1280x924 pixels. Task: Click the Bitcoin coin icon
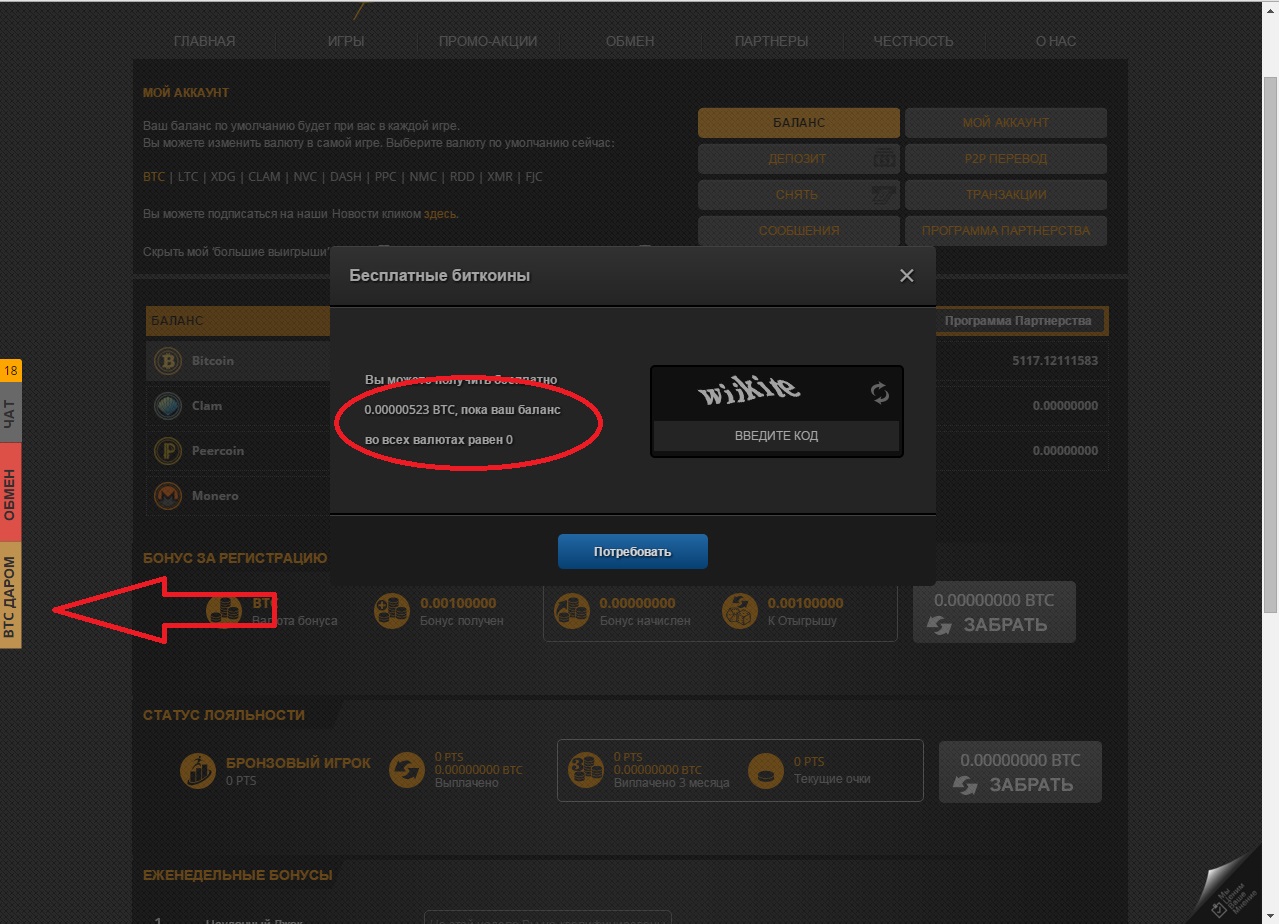[167, 361]
